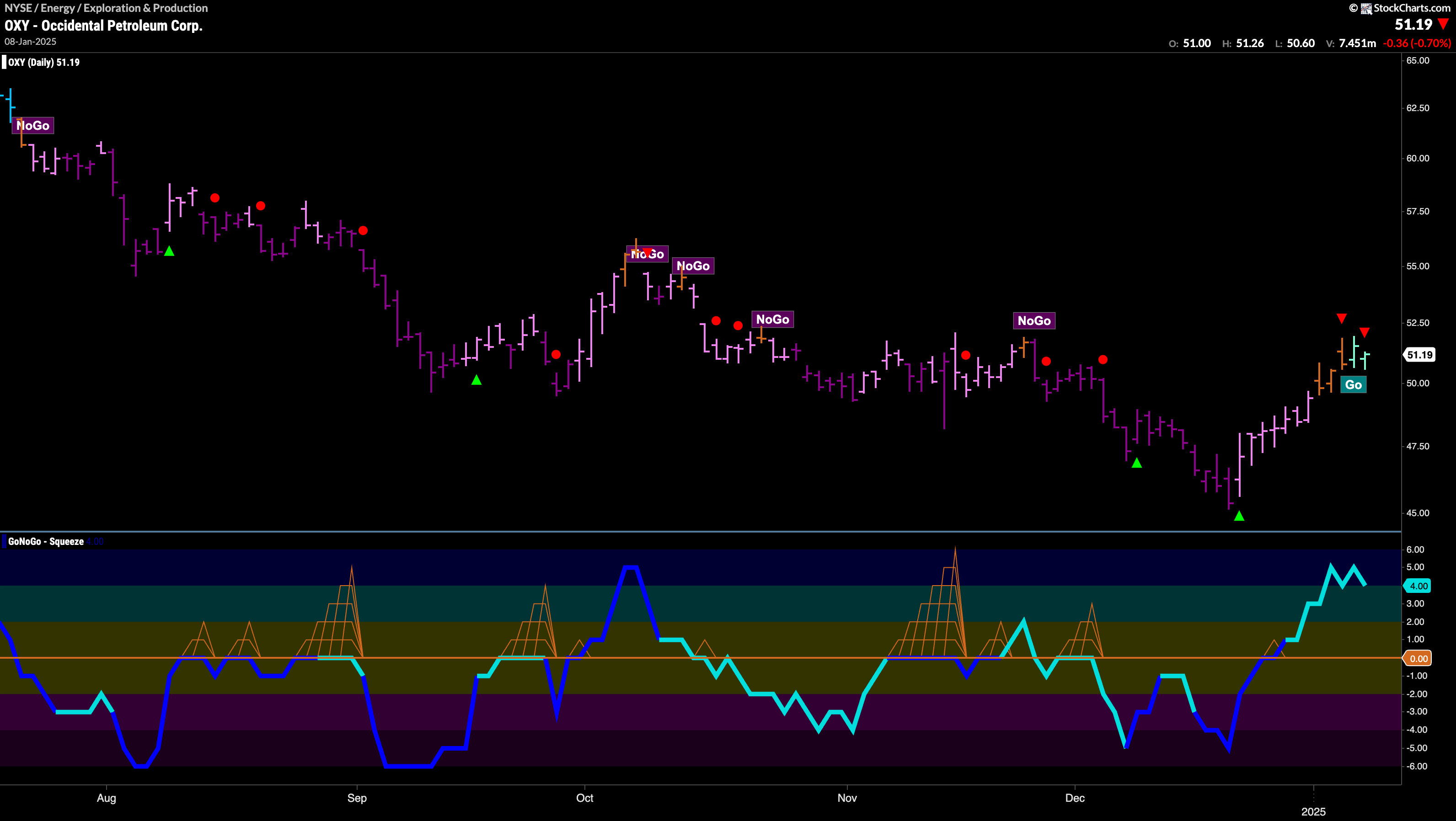Click the Sep label on time axis
This screenshot has width=1456, height=821.
coord(357,798)
